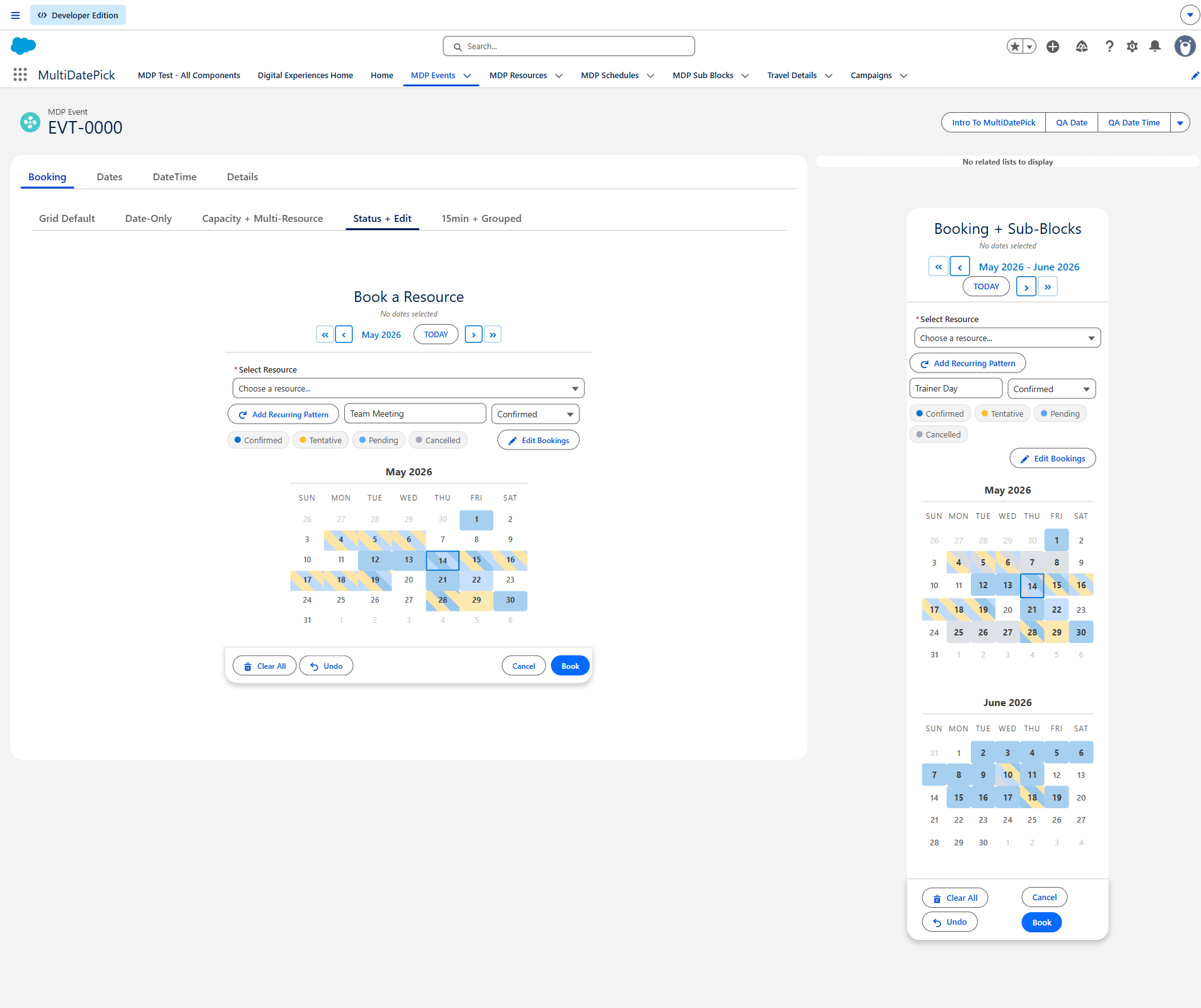
Task: Click double-right arrow in Booking + Sub-Blocks
Action: 1048,287
